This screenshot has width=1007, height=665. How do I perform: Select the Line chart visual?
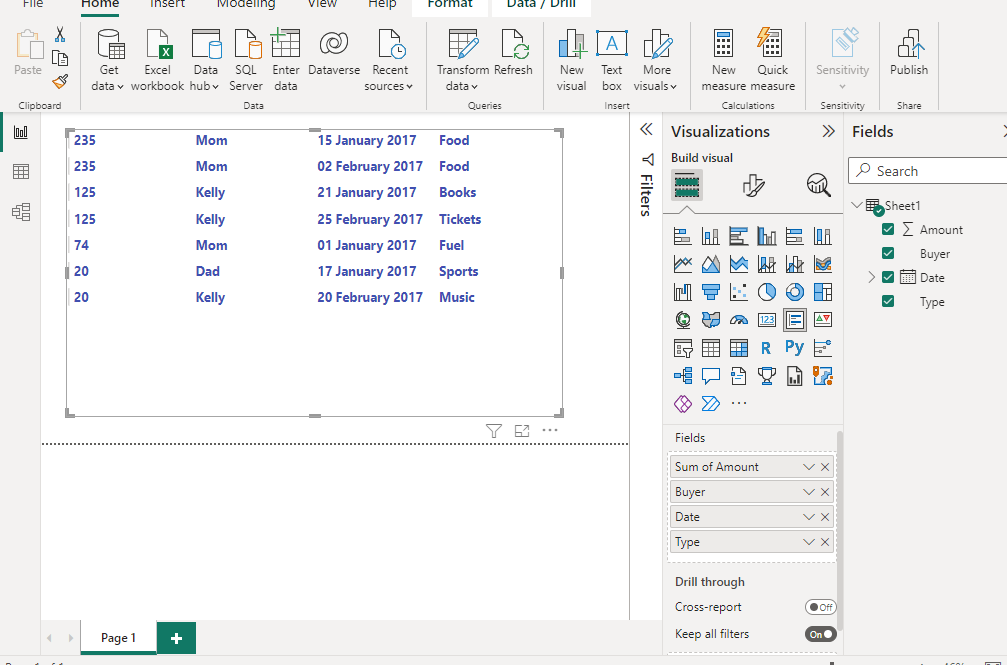click(x=683, y=264)
